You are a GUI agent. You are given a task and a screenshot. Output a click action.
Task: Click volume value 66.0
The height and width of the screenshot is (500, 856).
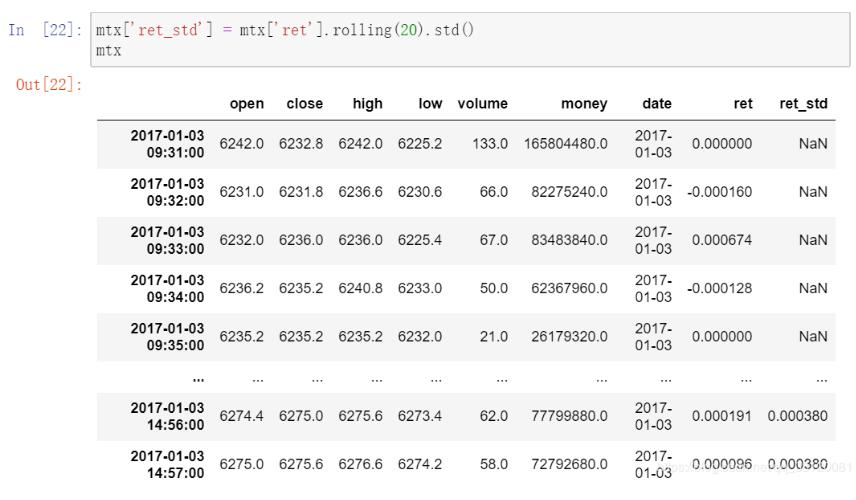point(494,192)
